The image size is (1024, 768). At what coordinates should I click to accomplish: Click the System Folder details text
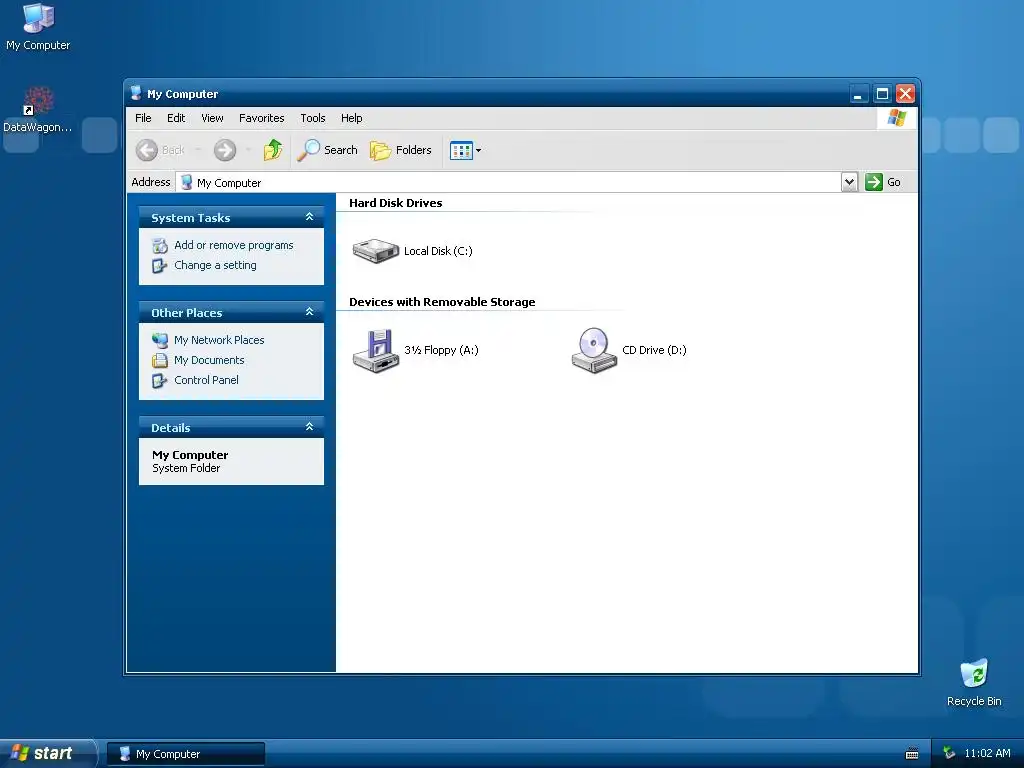(186, 468)
